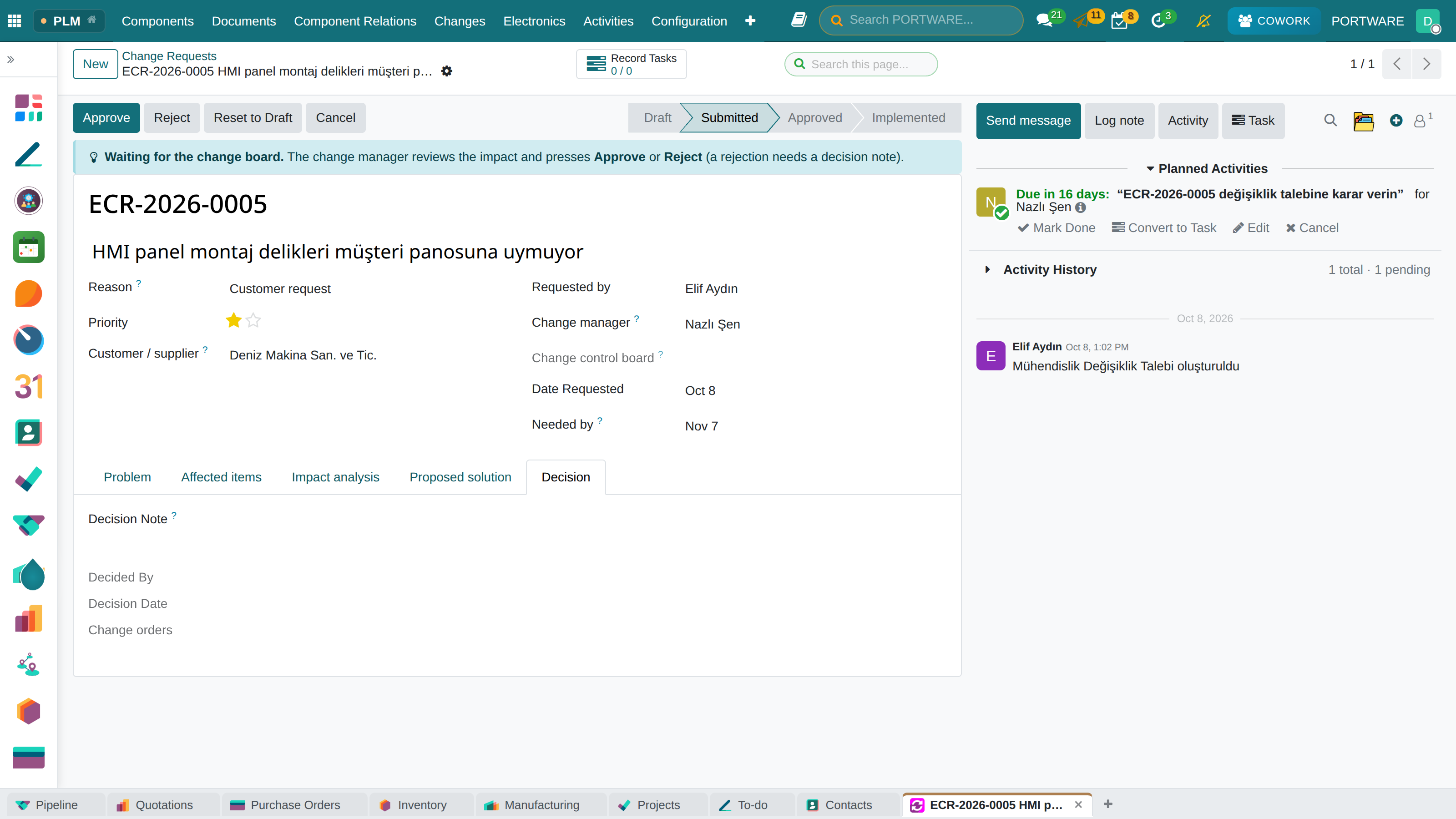Click the followers icon in chatter
Viewport: 1456px width, 819px height.
click(x=1422, y=121)
